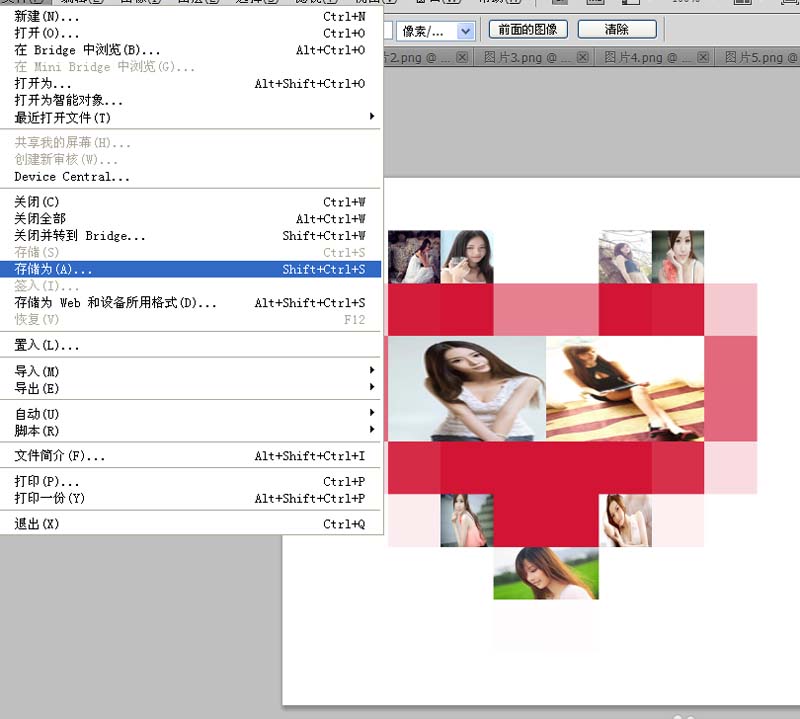Switch to the 图片3.png tab
This screenshot has width=800, height=719.
tap(527, 58)
